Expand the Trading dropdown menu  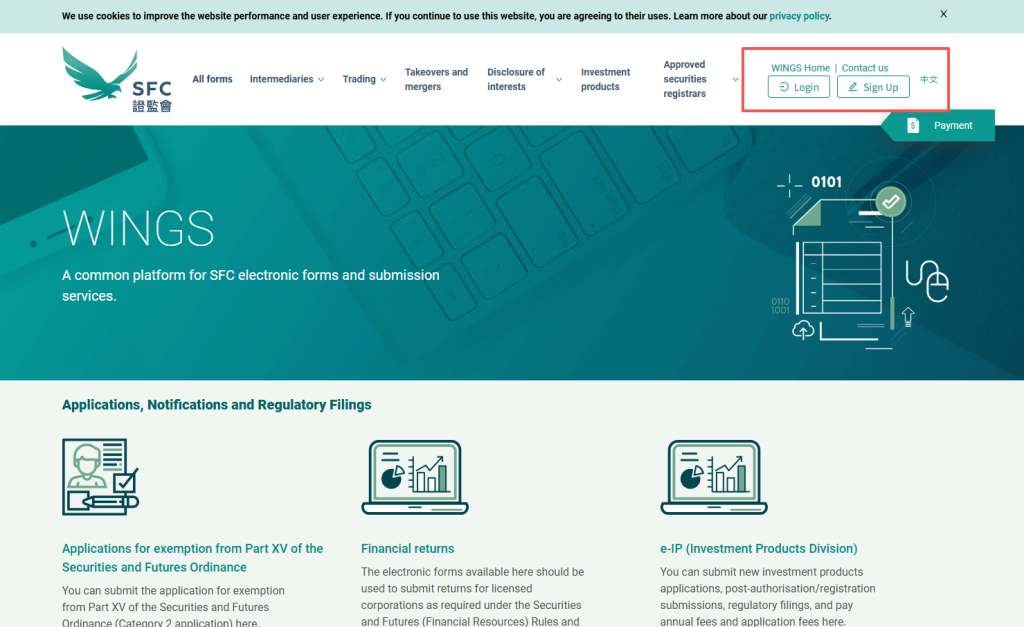364,79
